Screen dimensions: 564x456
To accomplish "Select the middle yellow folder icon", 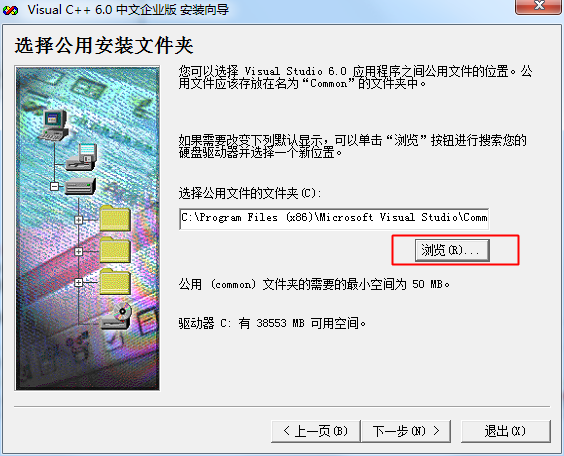I will point(115,249).
